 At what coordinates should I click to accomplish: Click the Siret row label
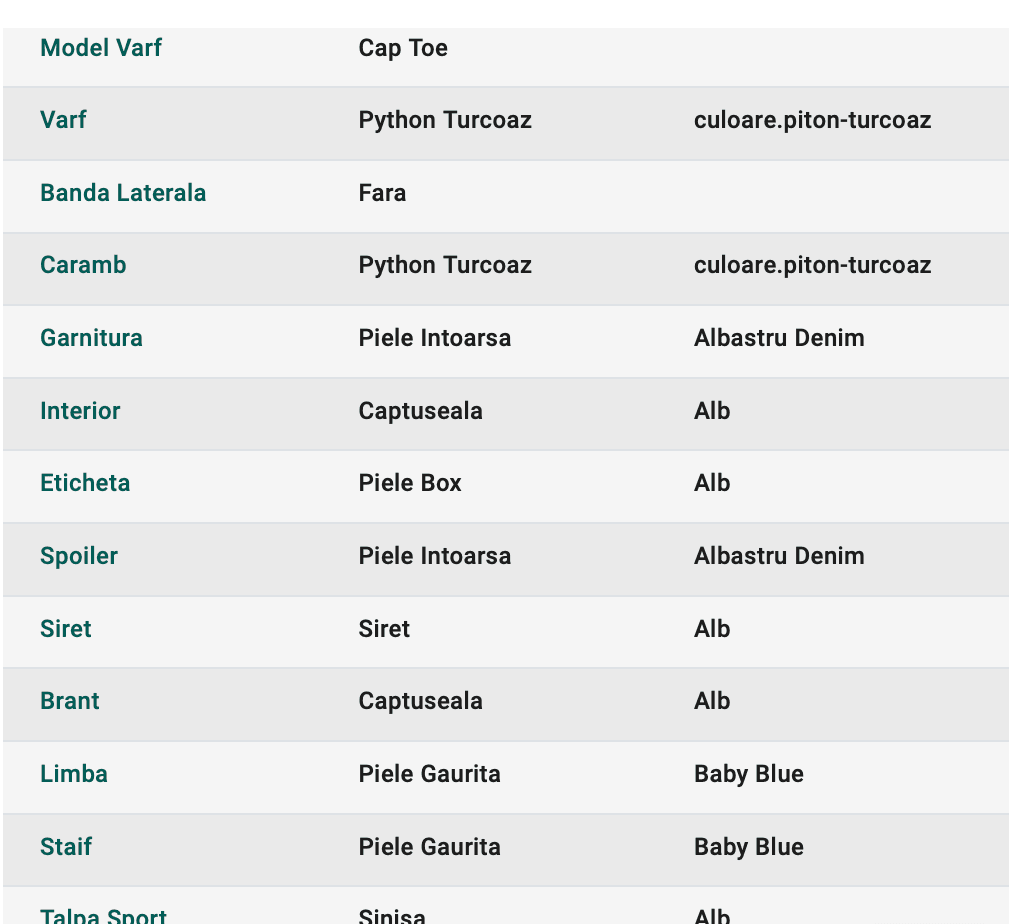(x=66, y=629)
